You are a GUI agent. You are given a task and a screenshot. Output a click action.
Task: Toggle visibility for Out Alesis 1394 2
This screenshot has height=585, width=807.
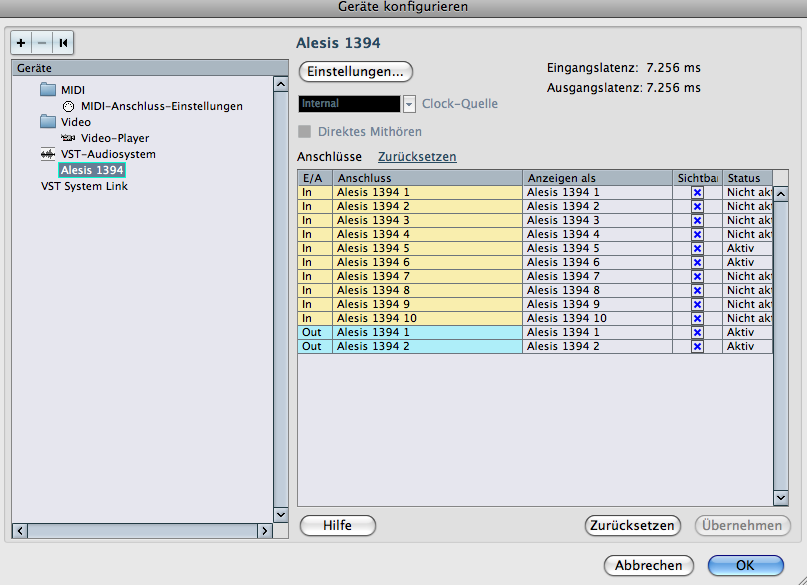coord(697,346)
